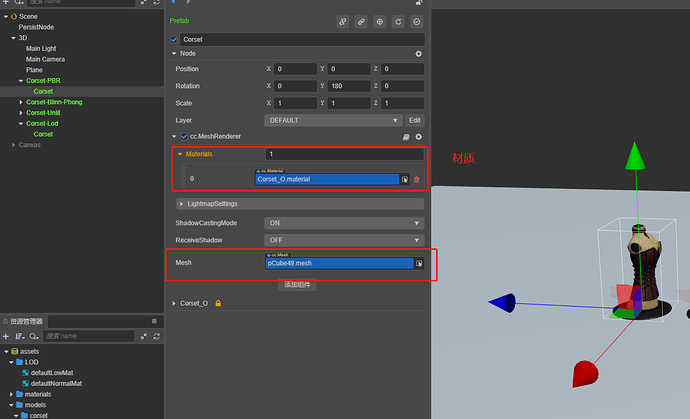Collapse the LOD folder
This screenshot has height=419, width=690.
click(x=11, y=362)
